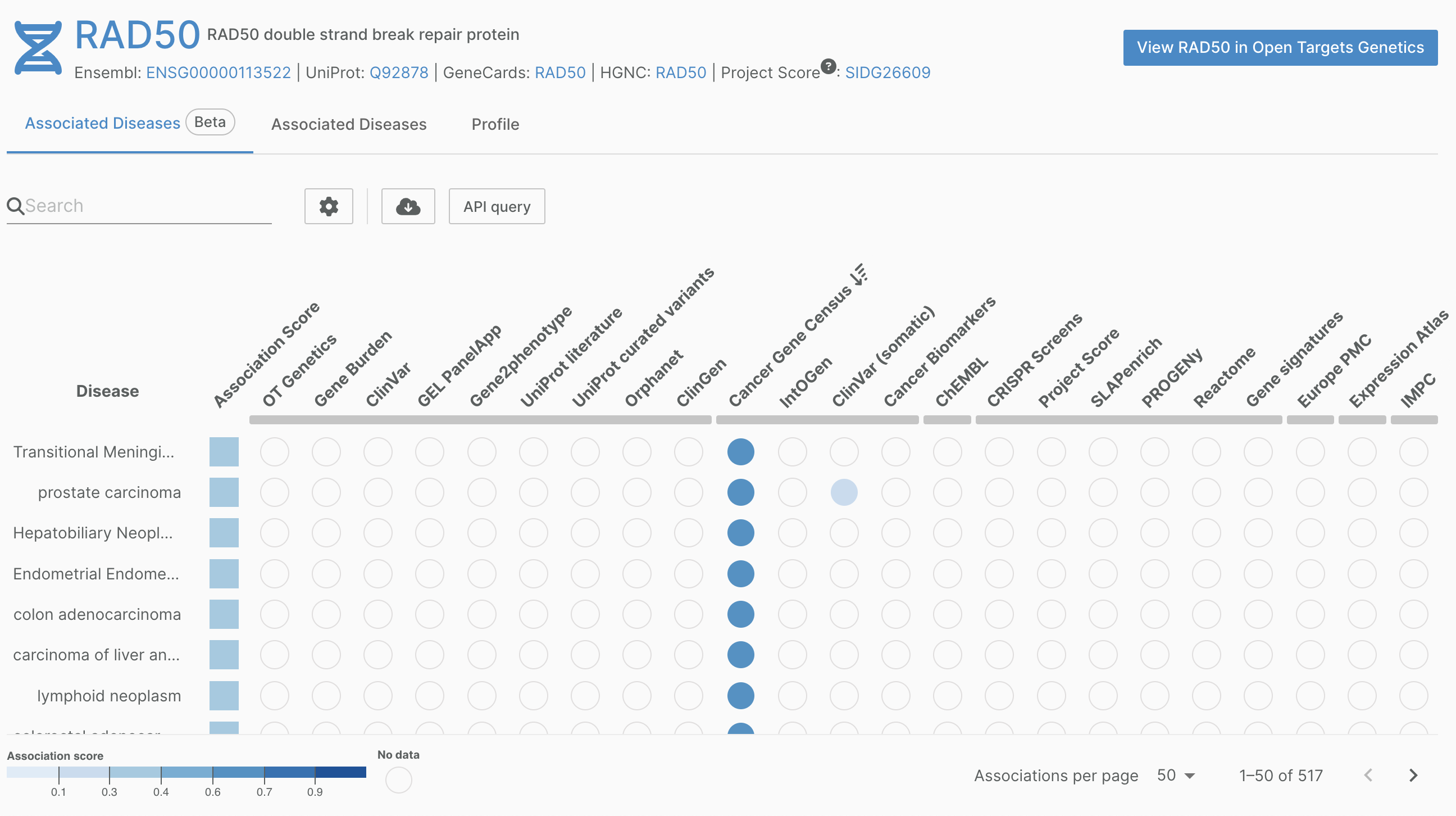Select the Cancer Gene Census bubble for prostate carcinoma
1456x816 pixels.
(741, 492)
